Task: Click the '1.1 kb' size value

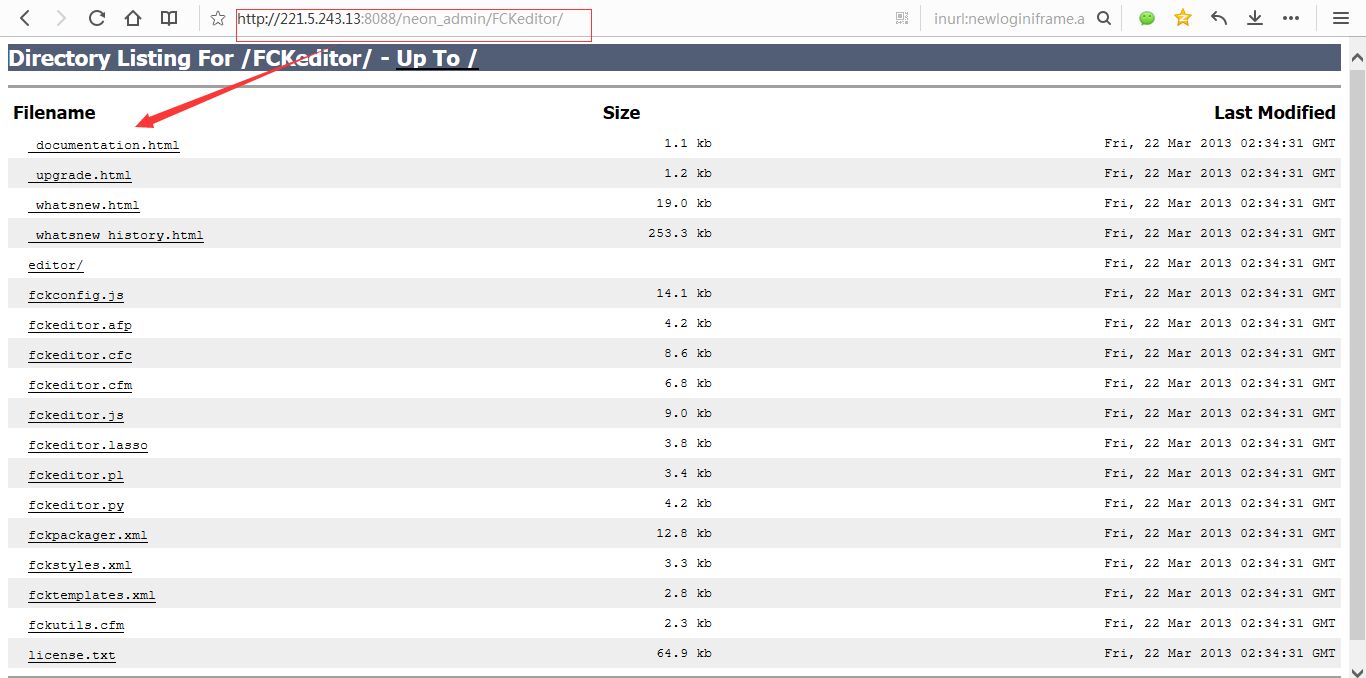Action: (x=688, y=143)
